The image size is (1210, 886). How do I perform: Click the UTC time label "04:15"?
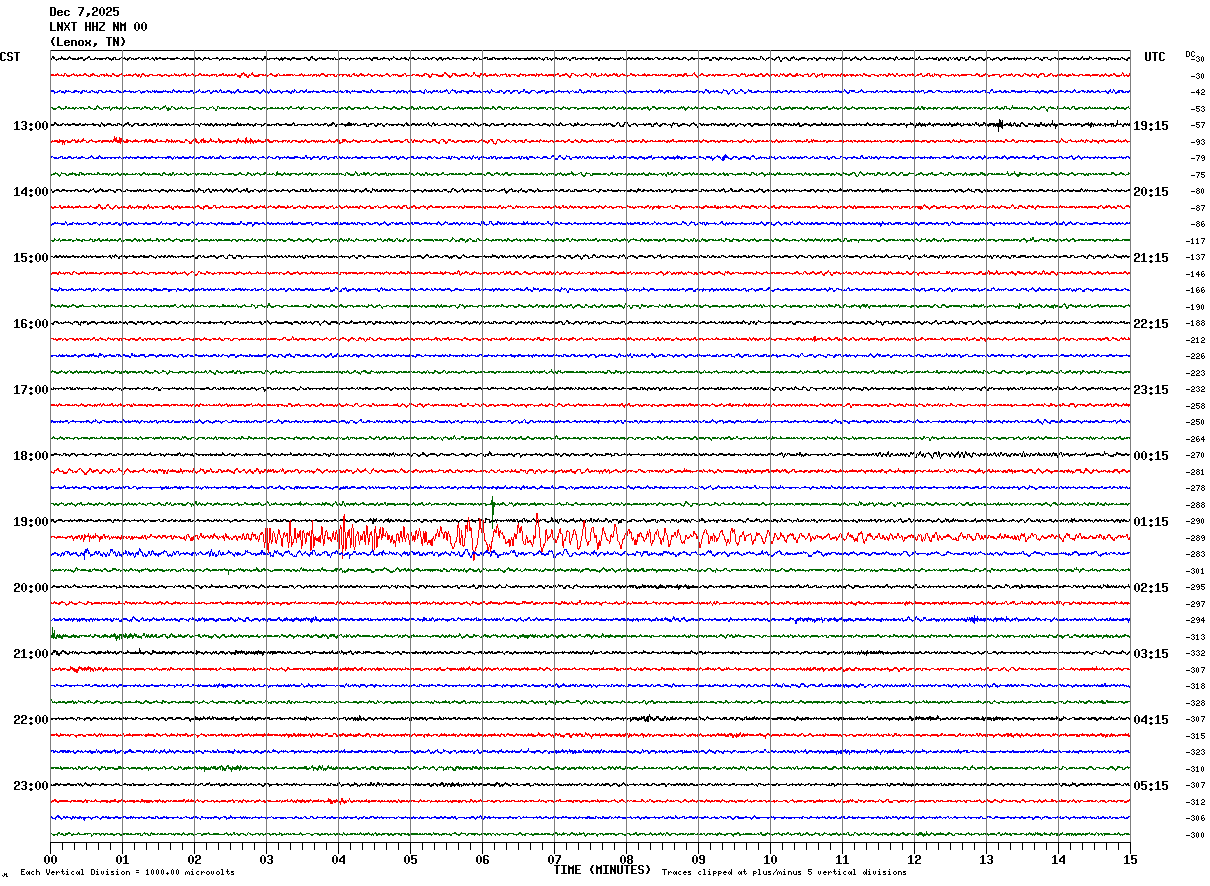[1151, 720]
